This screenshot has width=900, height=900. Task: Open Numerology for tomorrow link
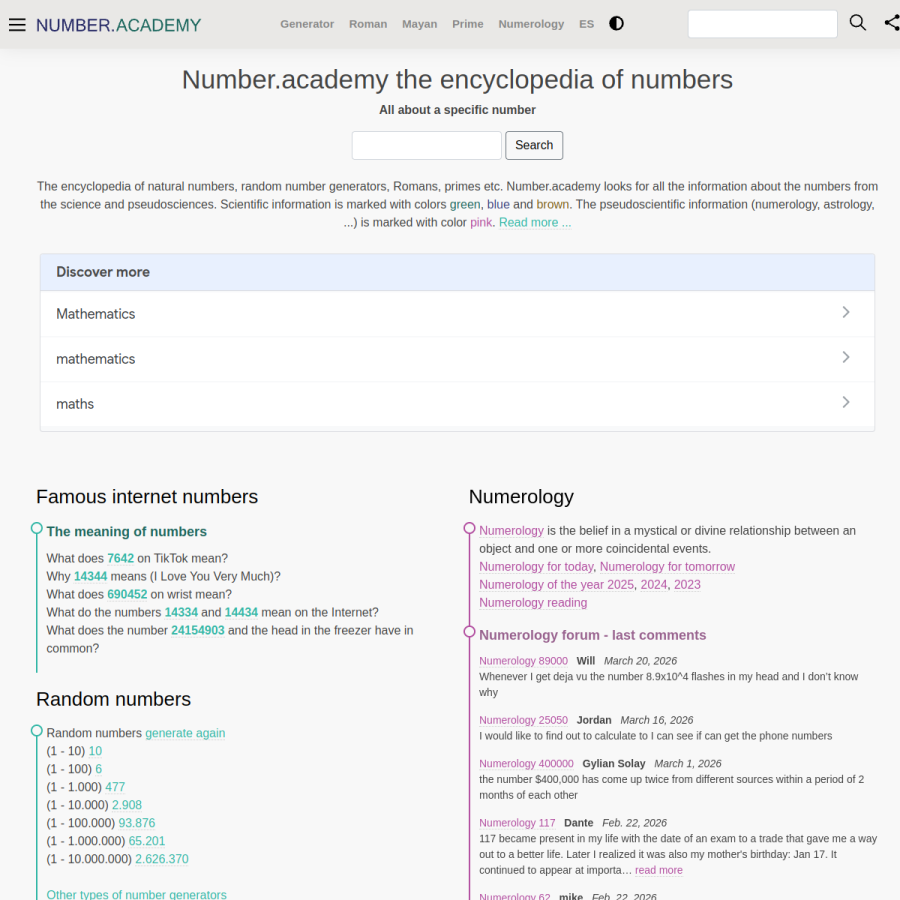pos(667,567)
